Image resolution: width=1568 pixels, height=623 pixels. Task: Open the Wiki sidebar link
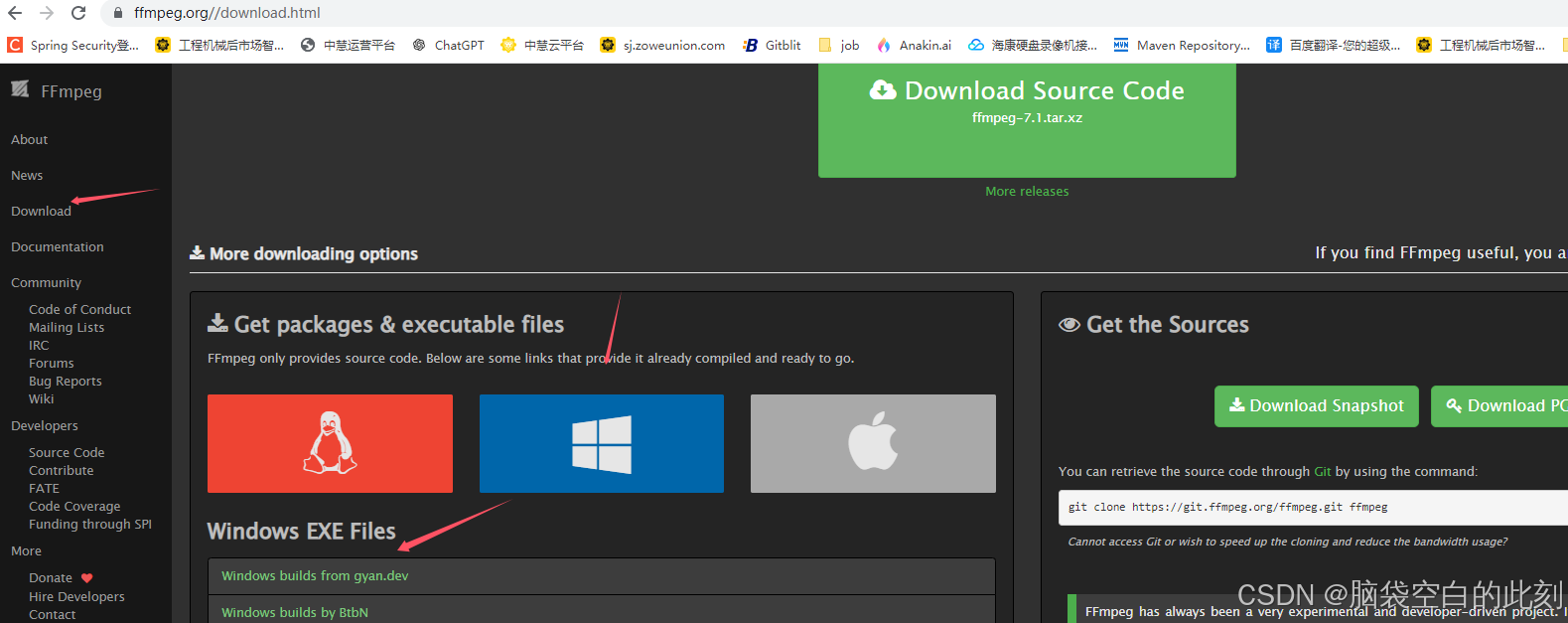pos(42,399)
